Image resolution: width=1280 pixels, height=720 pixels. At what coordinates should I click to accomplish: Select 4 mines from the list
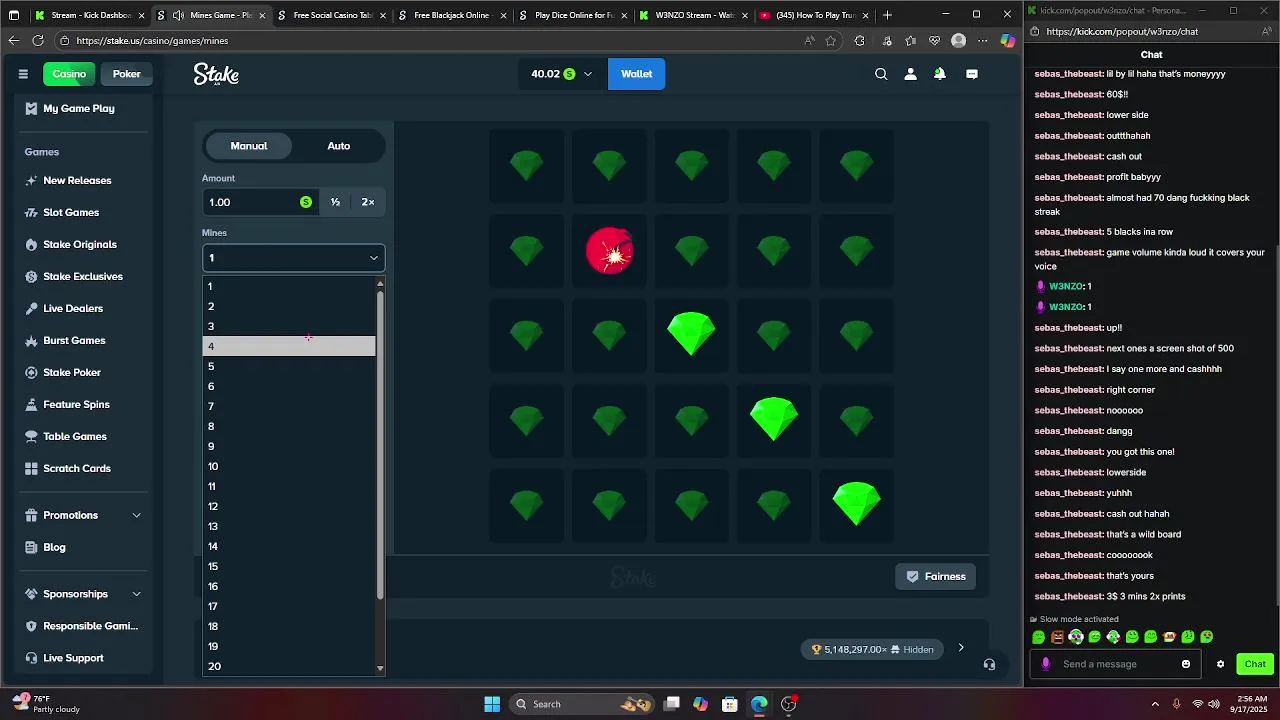point(289,346)
